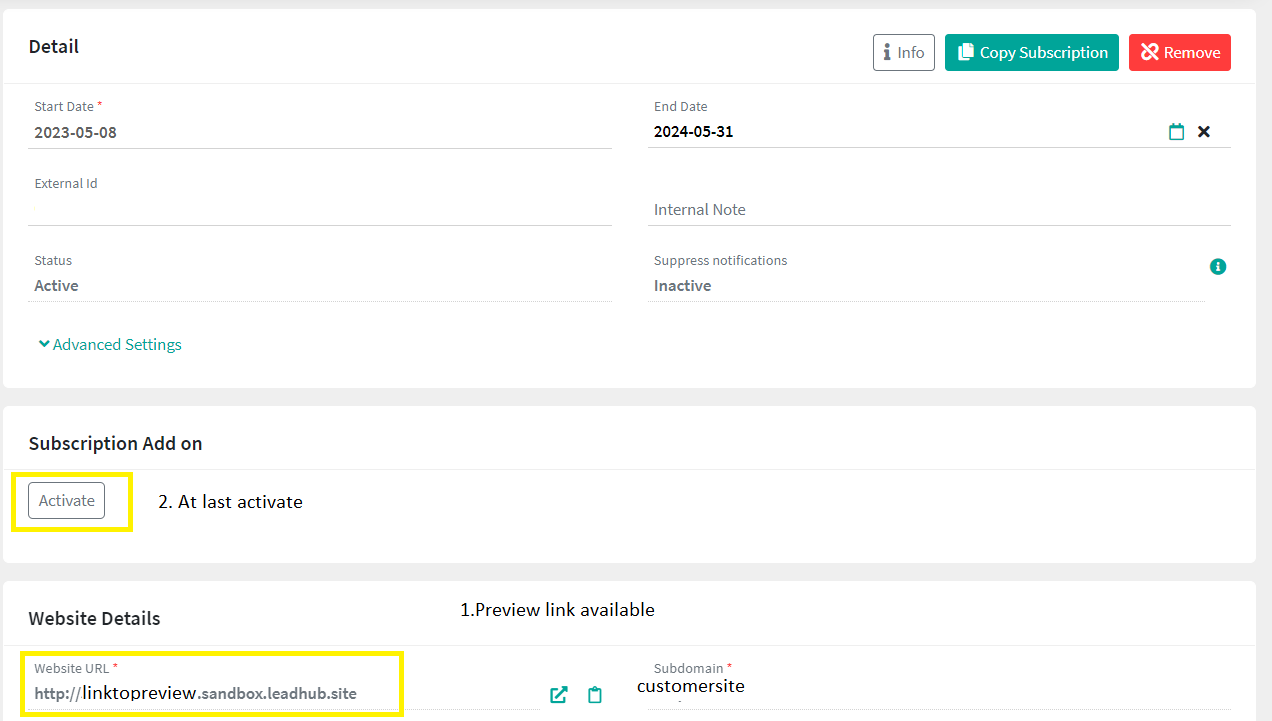The width and height of the screenshot is (1272, 721).
Task: Focus the End Date input
Action: (x=900, y=132)
